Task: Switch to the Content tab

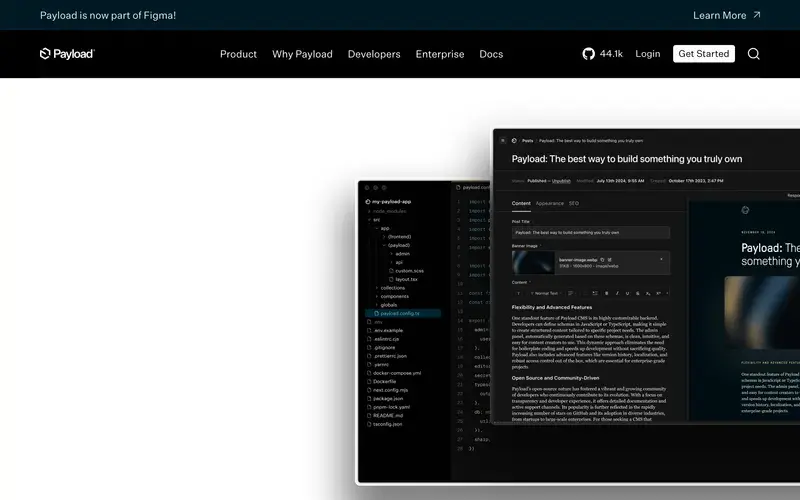Action: pyautogui.click(x=521, y=203)
